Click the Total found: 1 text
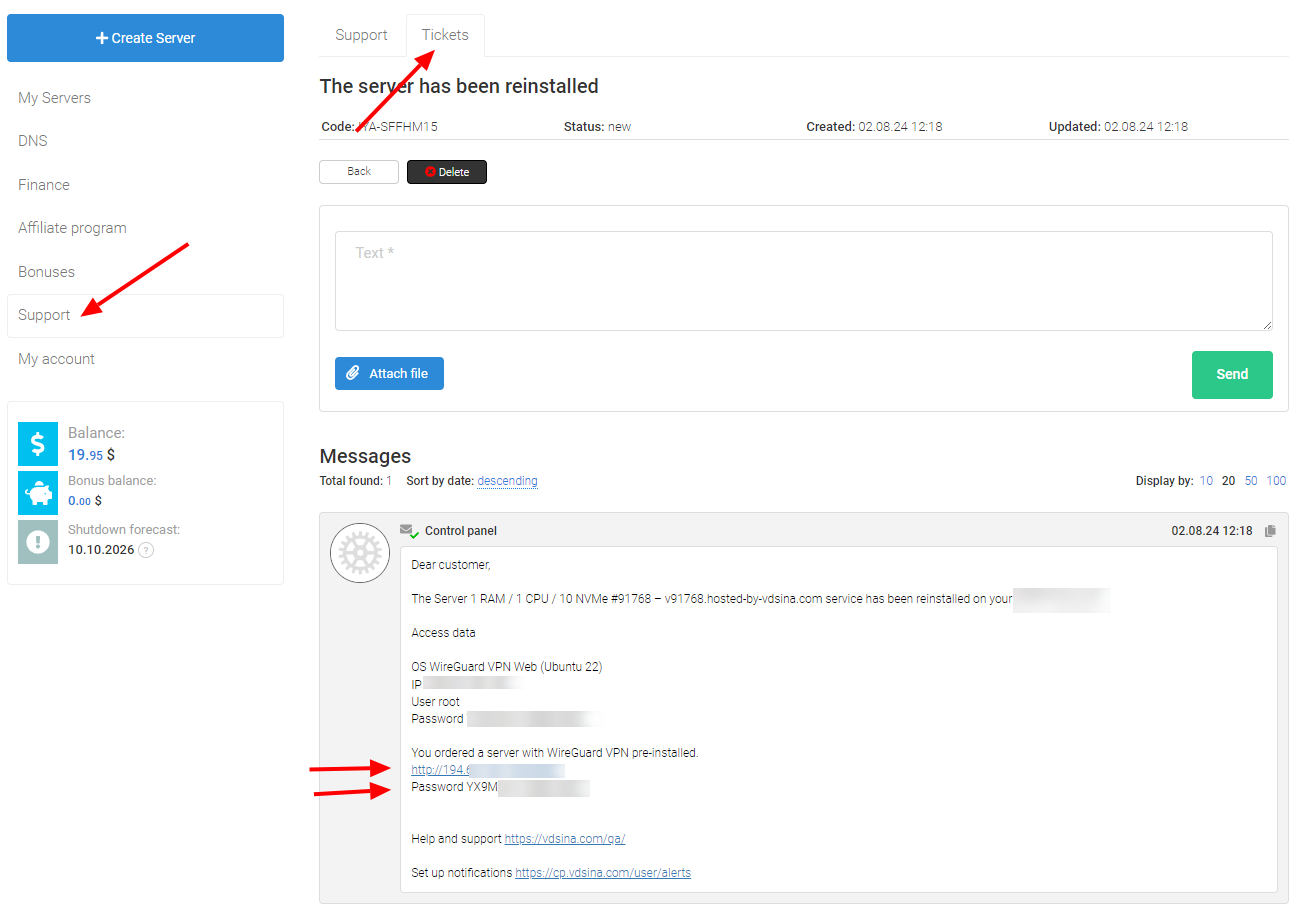This screenshot has height=911, width=1299. (x=356, y=481)
